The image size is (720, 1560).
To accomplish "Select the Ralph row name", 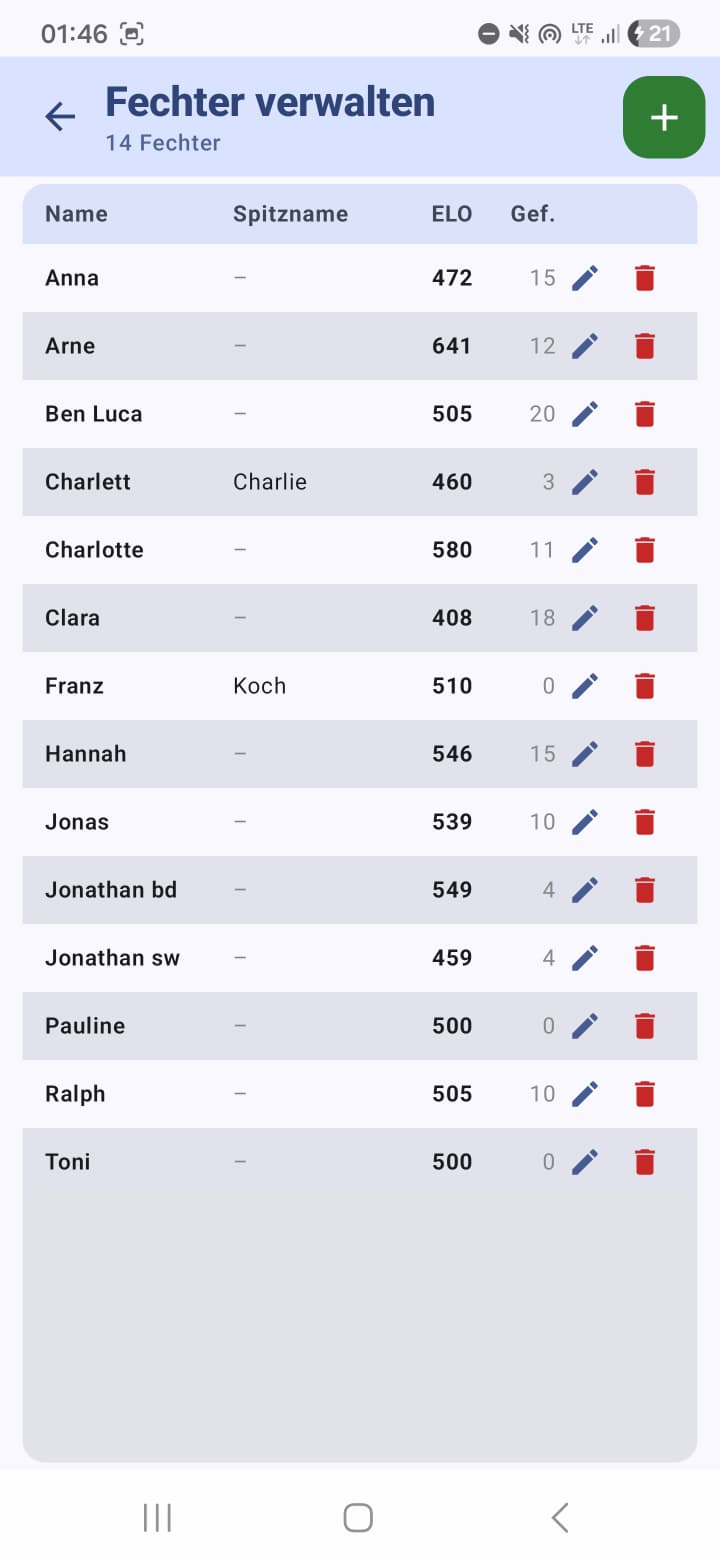I will pyautogui.click(x=75, y=1094).
